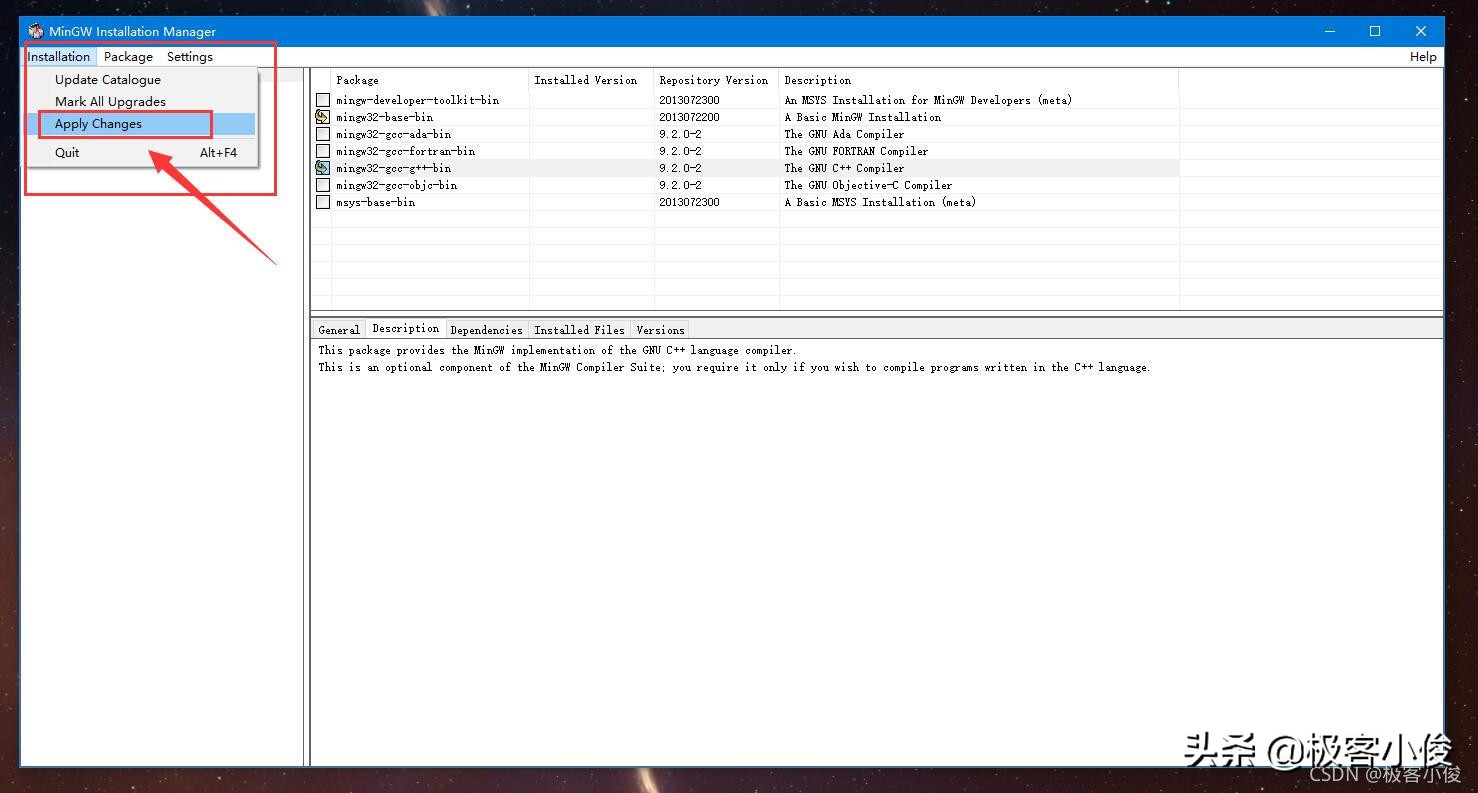1478x793 pixels.
Task: Toggle mingw-developer-toolkit-bin package checkbox
Action: (323, 100)
